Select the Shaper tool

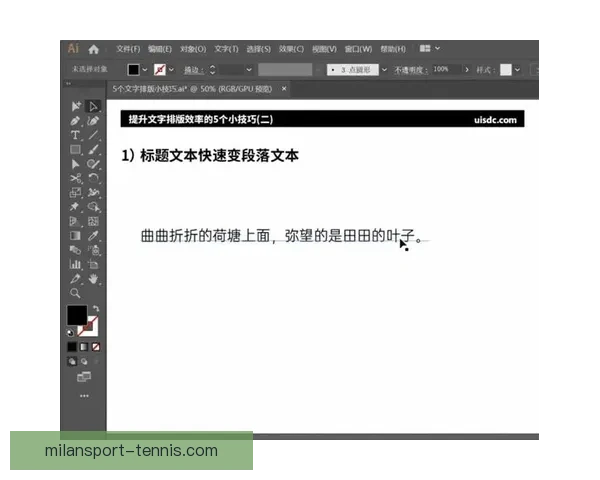pos(93,164)
